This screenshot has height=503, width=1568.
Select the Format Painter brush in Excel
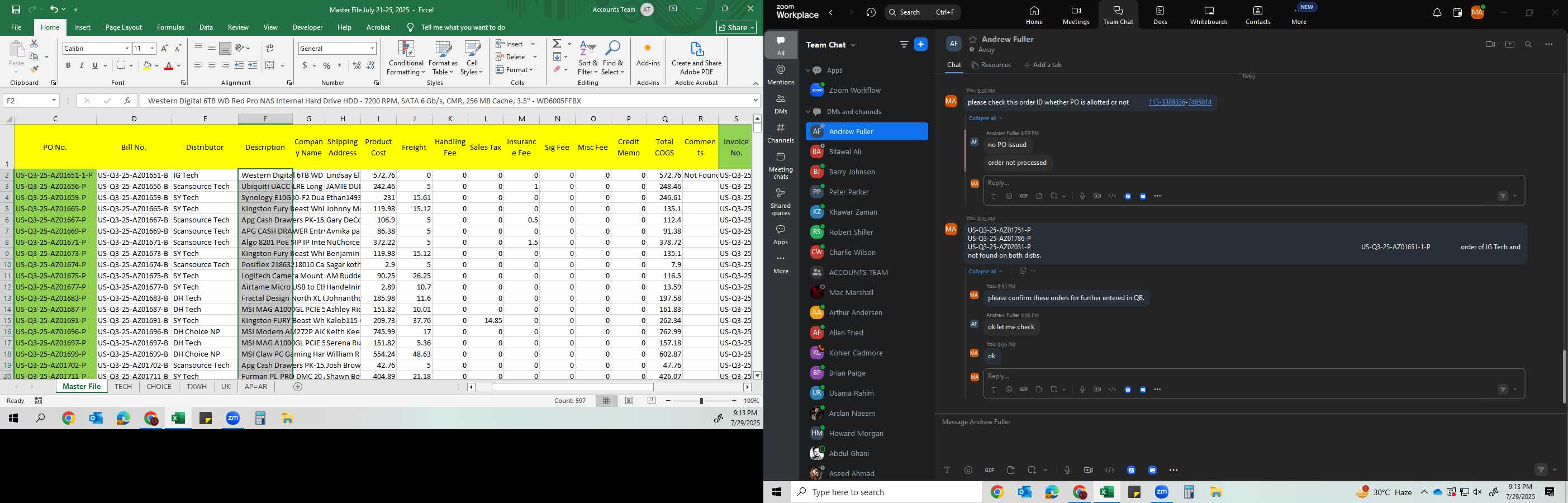[34, 69]
